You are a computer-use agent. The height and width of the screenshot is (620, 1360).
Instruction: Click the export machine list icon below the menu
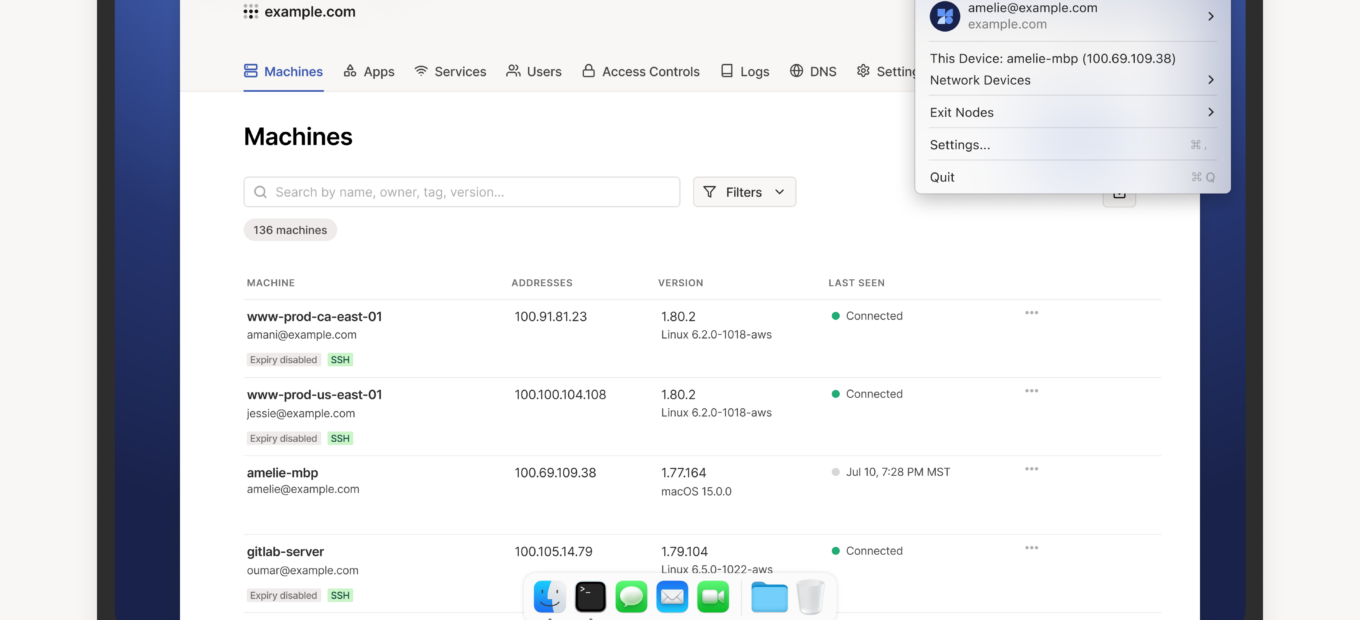pos(1119,194)
